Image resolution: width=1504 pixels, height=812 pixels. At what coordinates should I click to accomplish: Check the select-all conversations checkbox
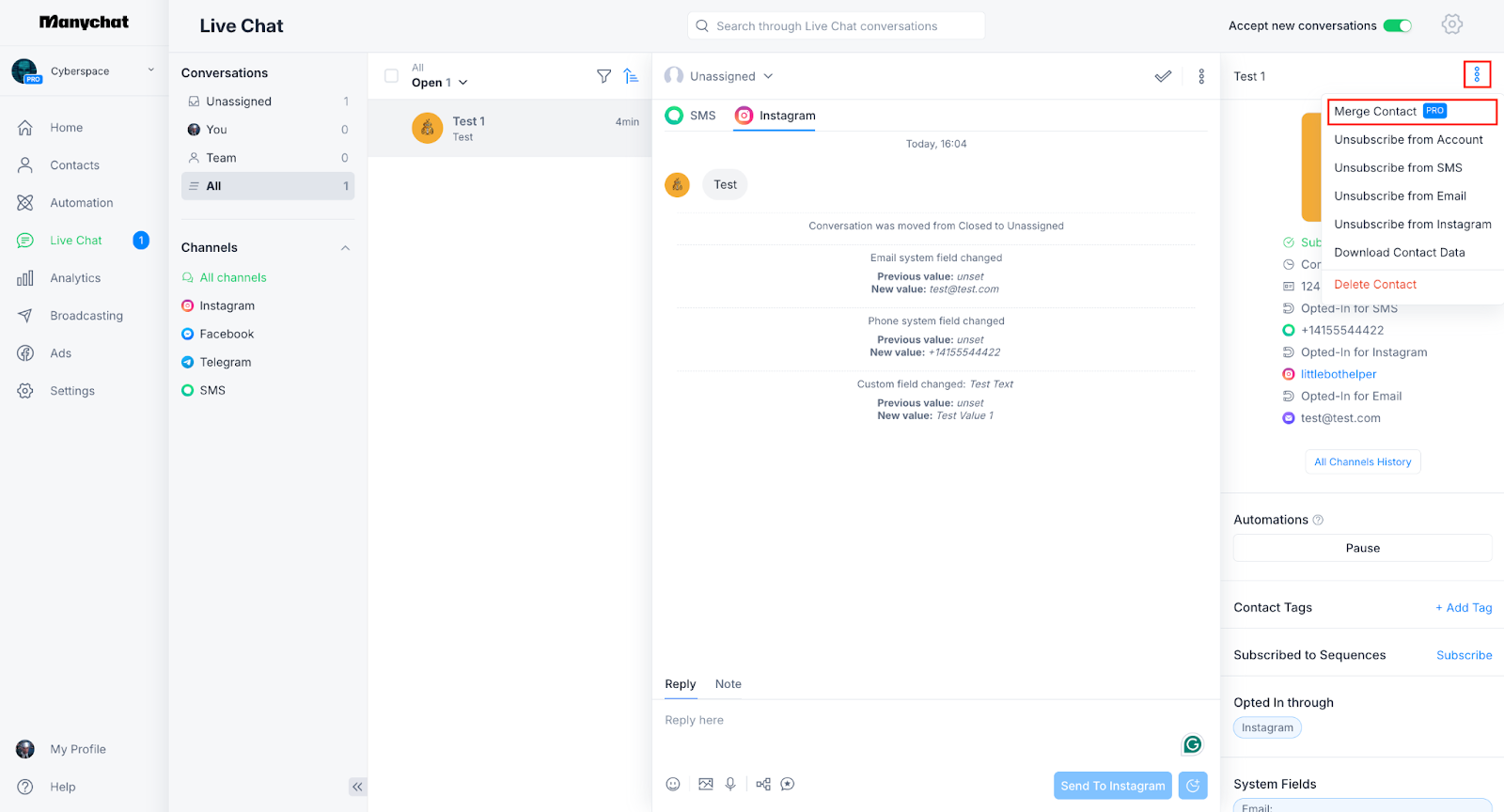(392, 76)
